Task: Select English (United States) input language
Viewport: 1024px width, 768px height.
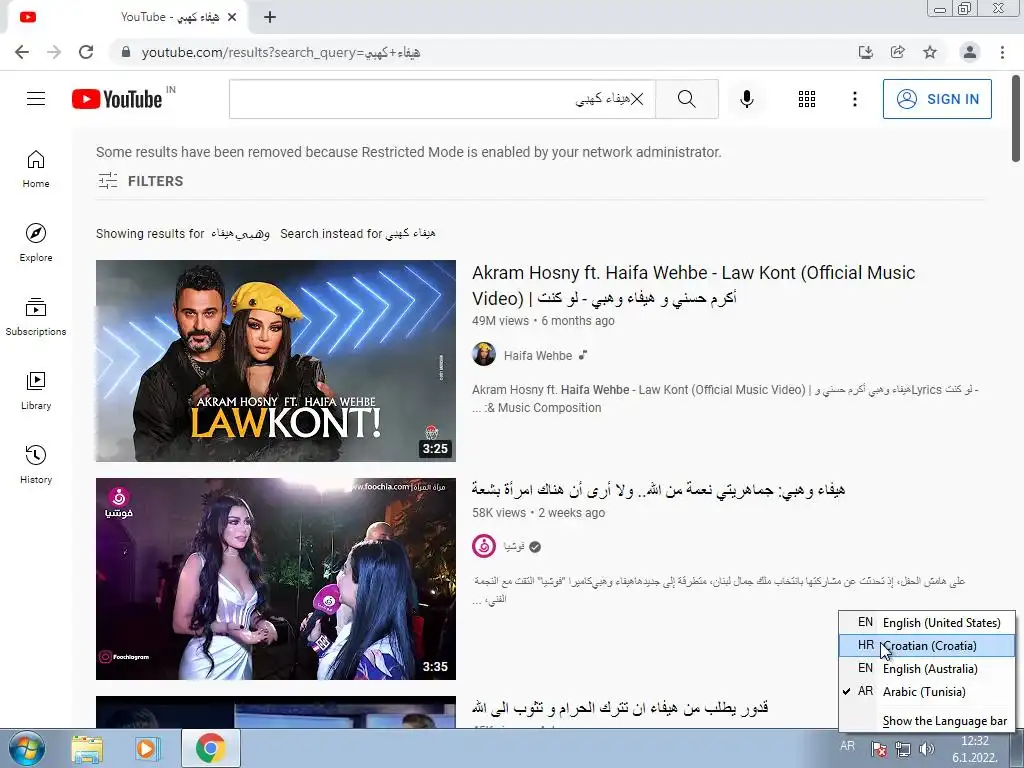Action: point(927,622)
